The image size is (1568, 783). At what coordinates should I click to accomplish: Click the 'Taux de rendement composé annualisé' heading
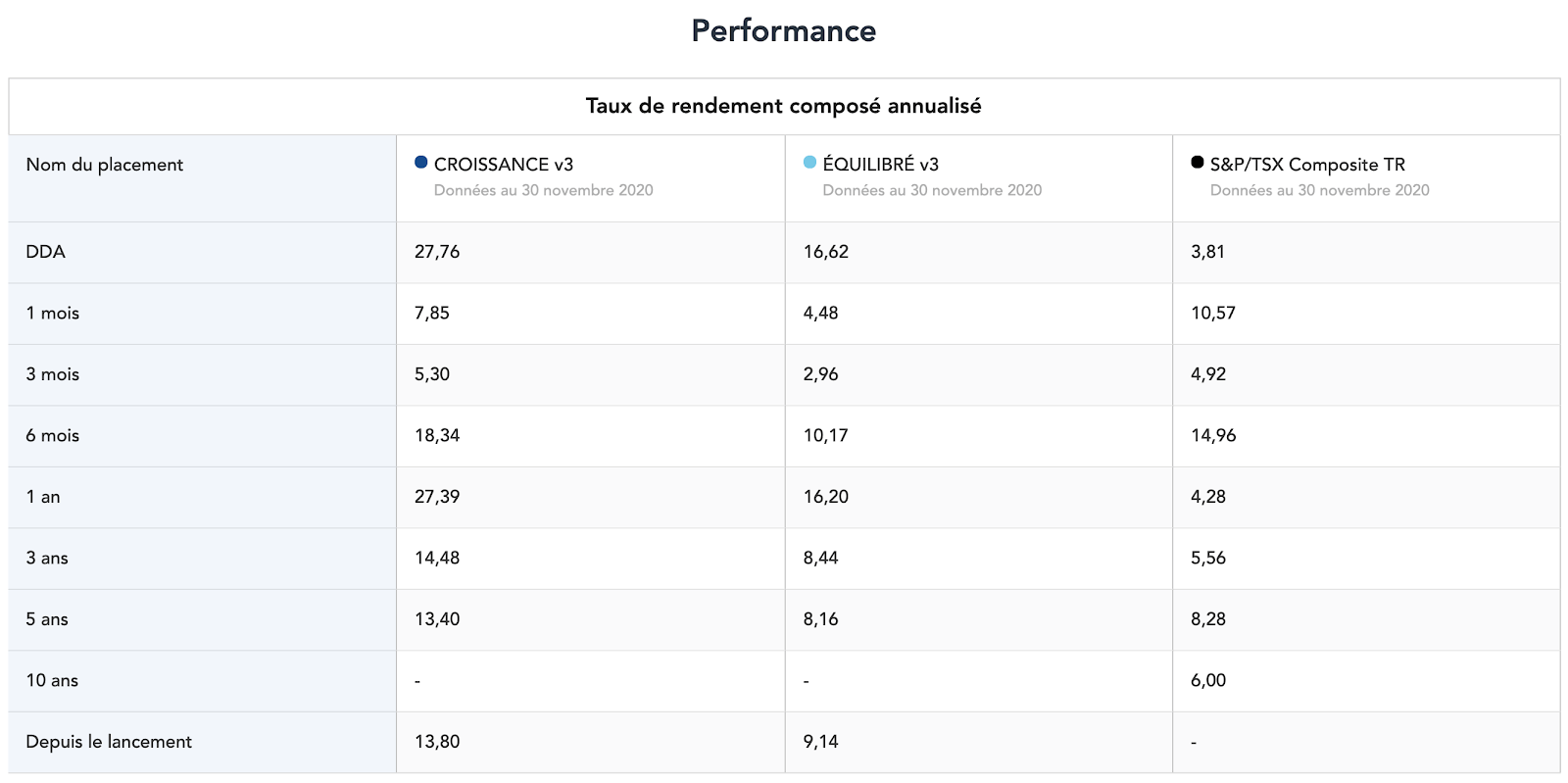(x=784, y=106)
